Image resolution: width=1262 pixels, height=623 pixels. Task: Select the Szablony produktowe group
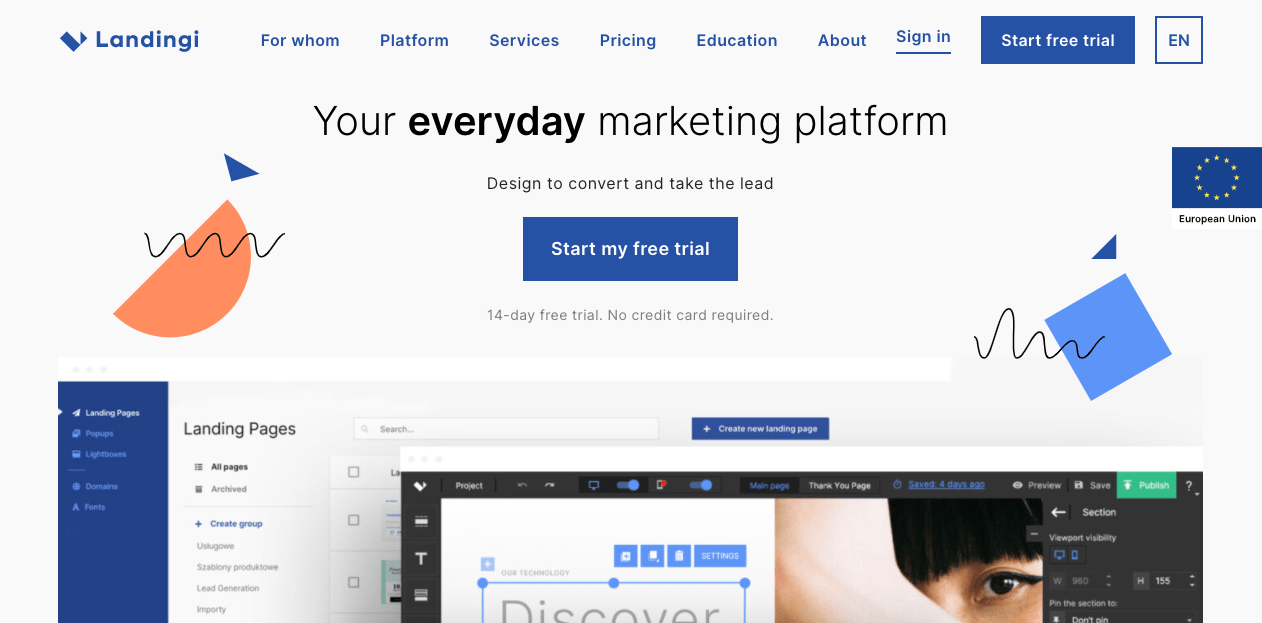(x=237, y=567)
